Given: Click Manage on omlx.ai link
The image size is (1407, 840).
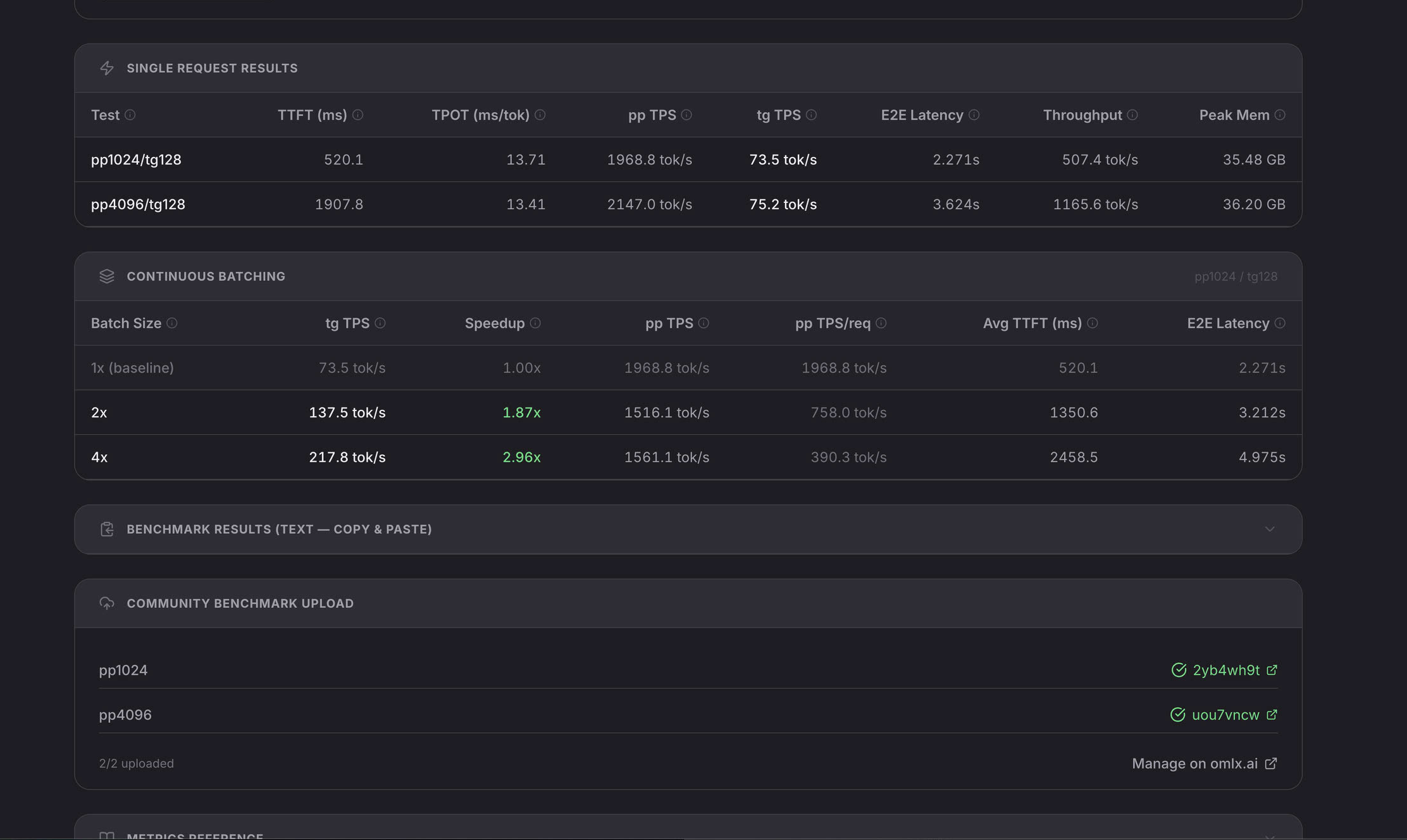Looking at the screenshot, I should tap(1205, 763).
